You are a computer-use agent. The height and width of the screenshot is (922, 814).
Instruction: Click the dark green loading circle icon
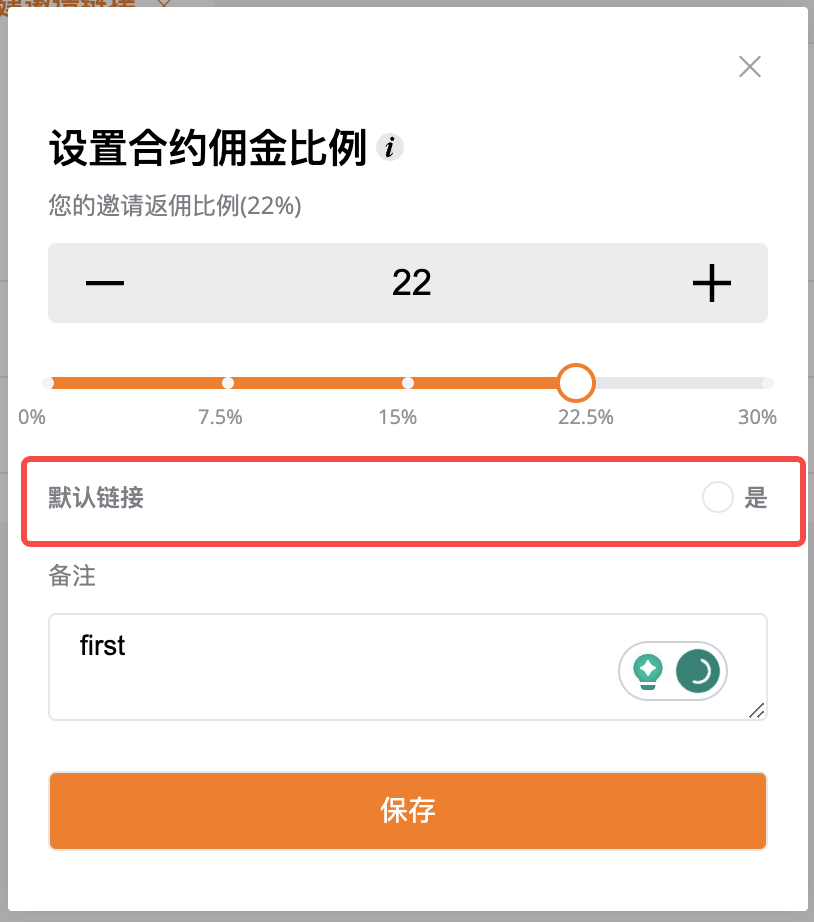click(x=698, y=671)
